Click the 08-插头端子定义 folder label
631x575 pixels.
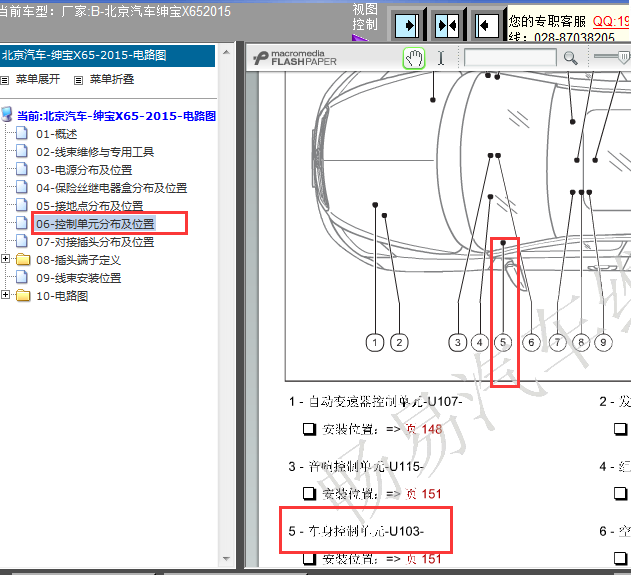point(78,260)
